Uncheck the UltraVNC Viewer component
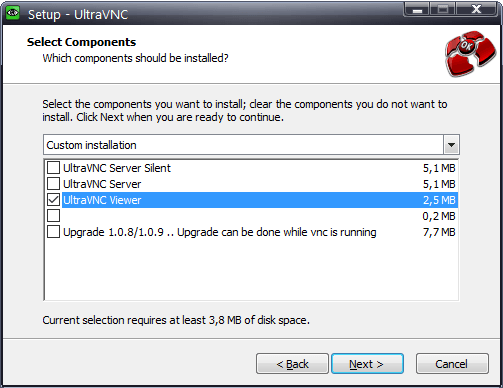The width and height of the screenshot is (503, 388). point(53,200)
